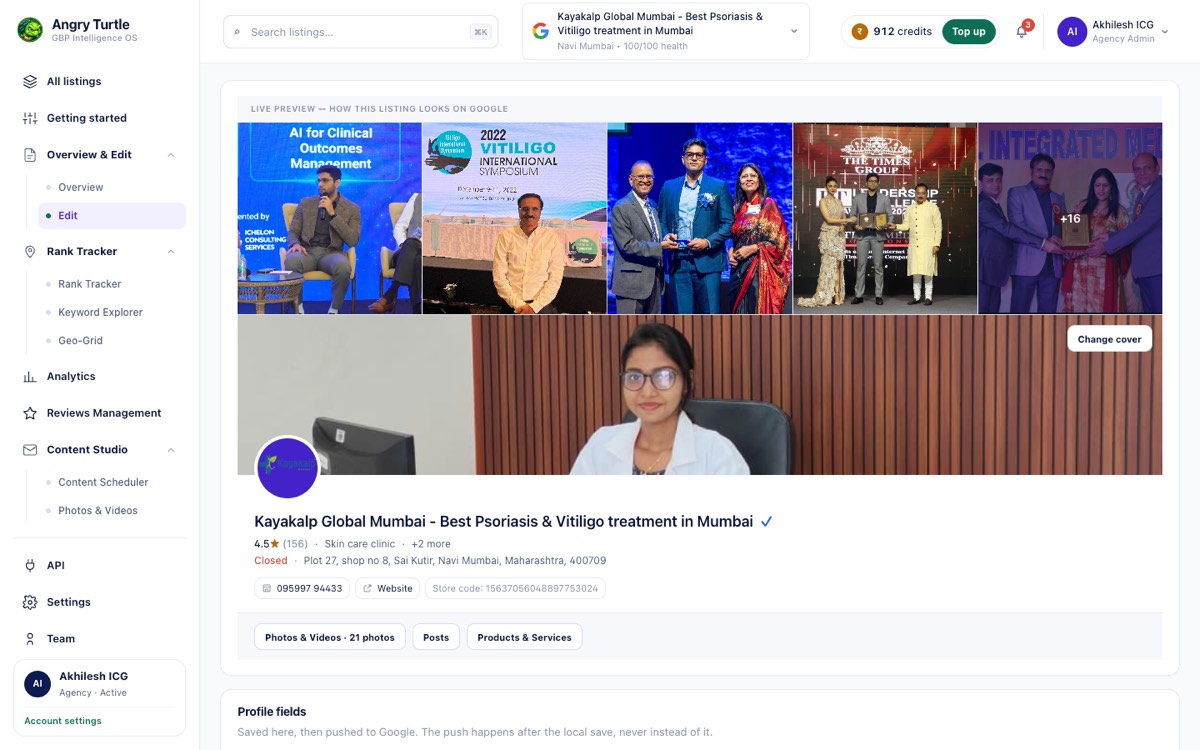Open Account settings link
Screen dimensions: 1200x750
pos(63,721)
